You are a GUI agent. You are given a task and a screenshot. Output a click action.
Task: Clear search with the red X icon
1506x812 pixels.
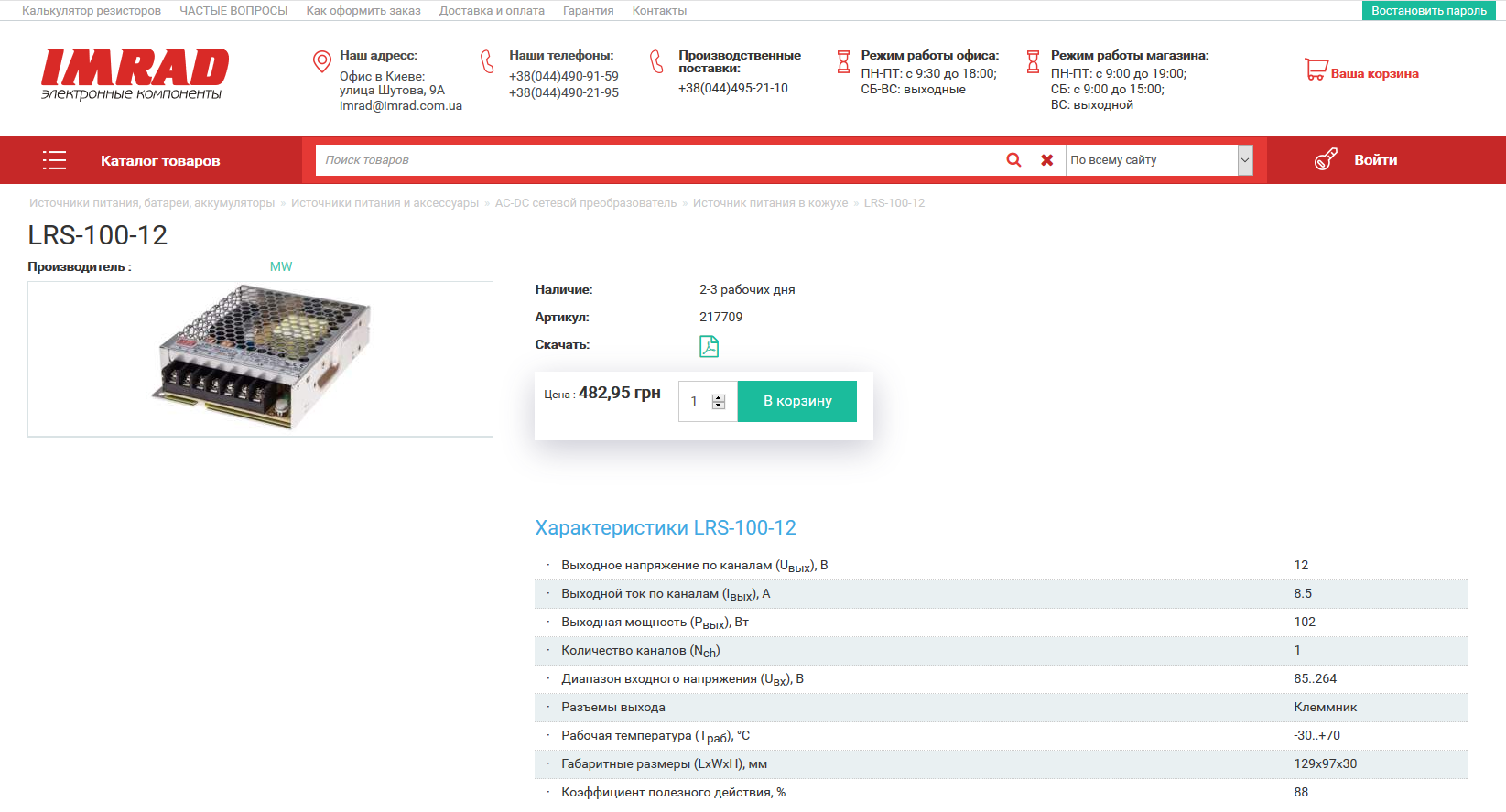(x=1047, y=159)
